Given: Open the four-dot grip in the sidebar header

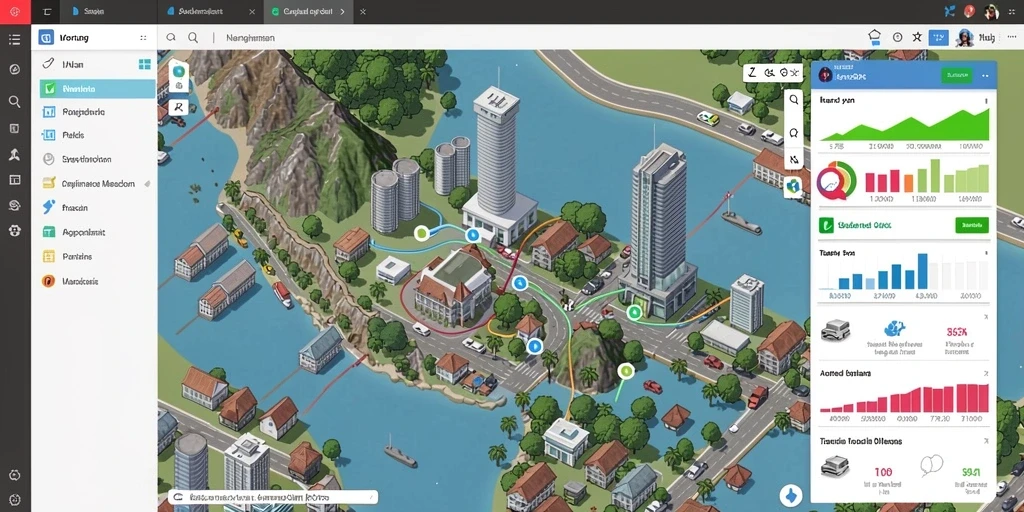Looking at the screenshot, I should click(143, 38).
